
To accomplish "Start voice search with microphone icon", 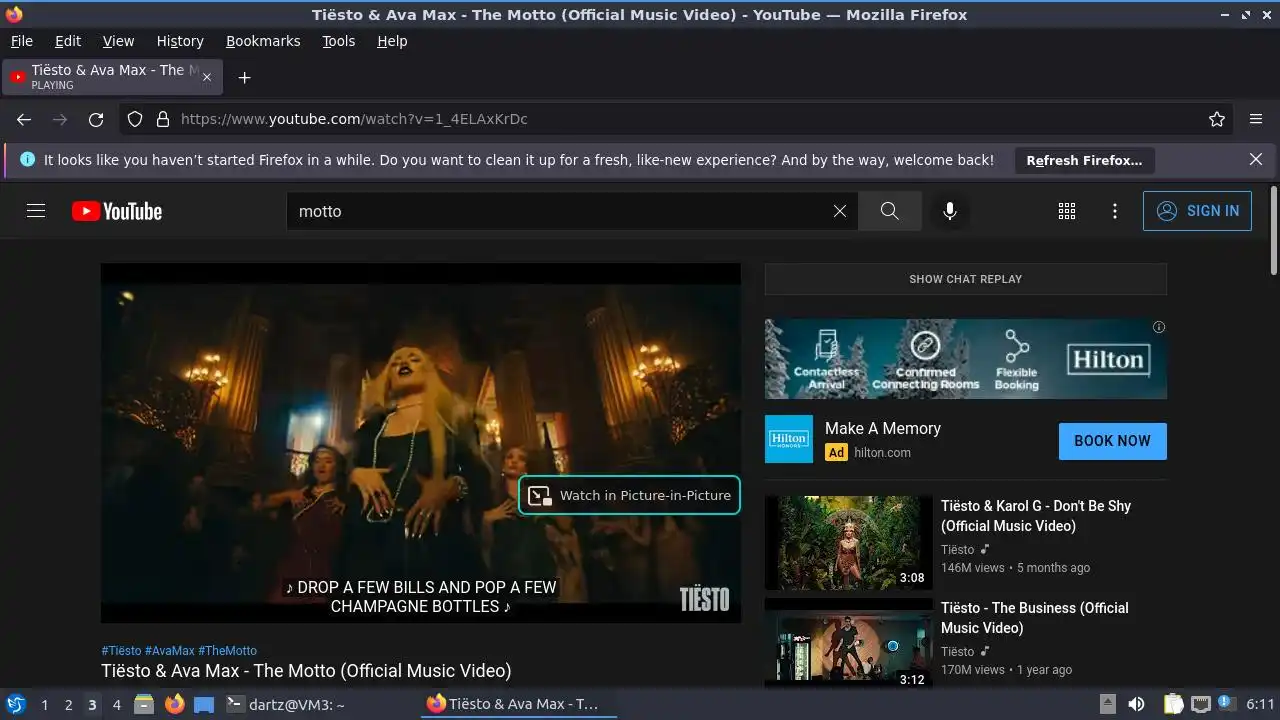I will pyautogui.click(x=950, y=211).
